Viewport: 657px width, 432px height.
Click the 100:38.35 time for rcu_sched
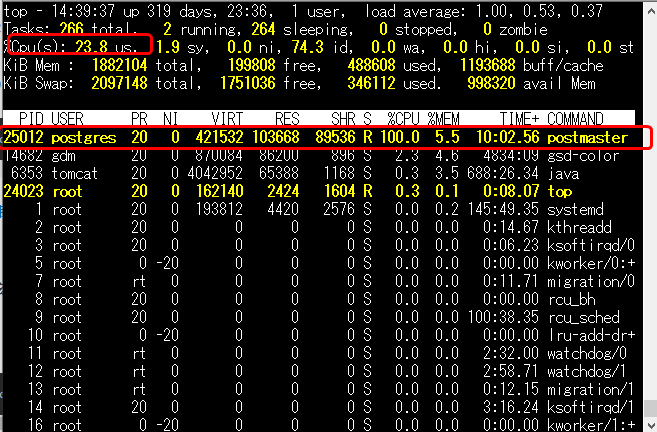(x=503, y=318)
